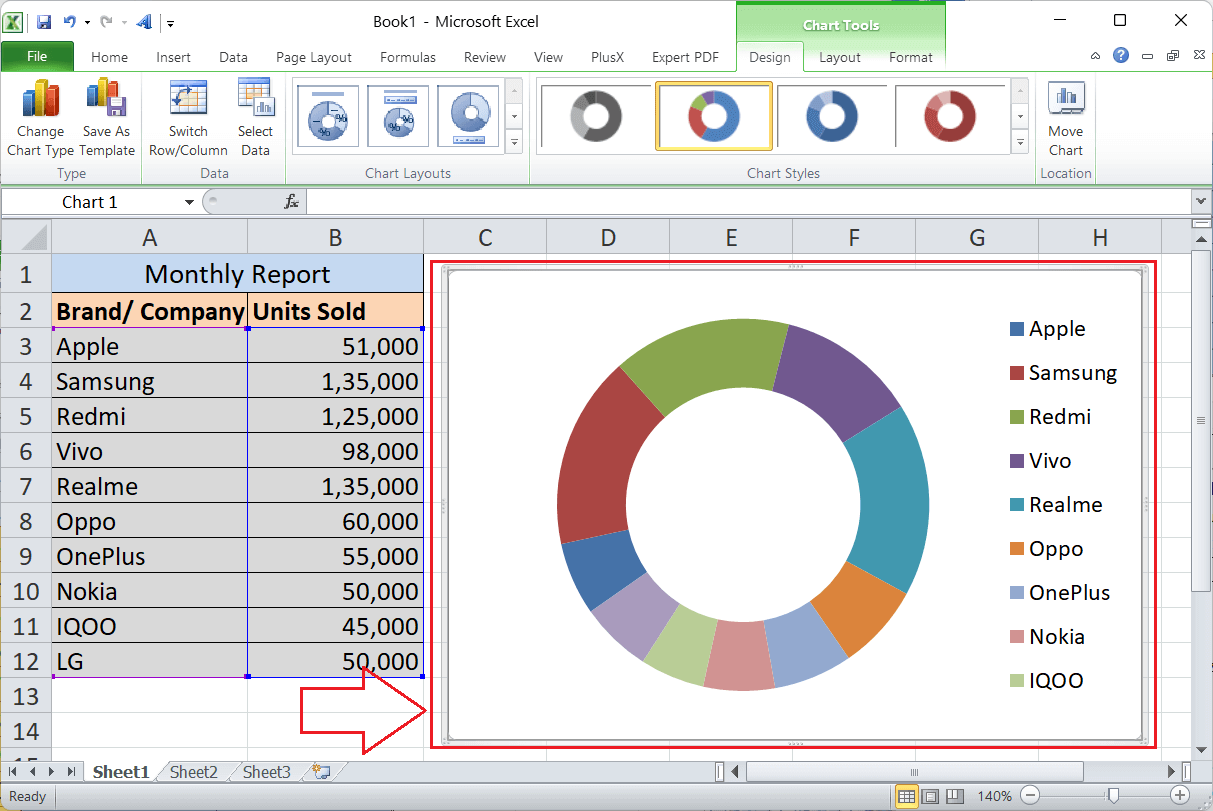Open the Insert Function dialog

(291, 201)
